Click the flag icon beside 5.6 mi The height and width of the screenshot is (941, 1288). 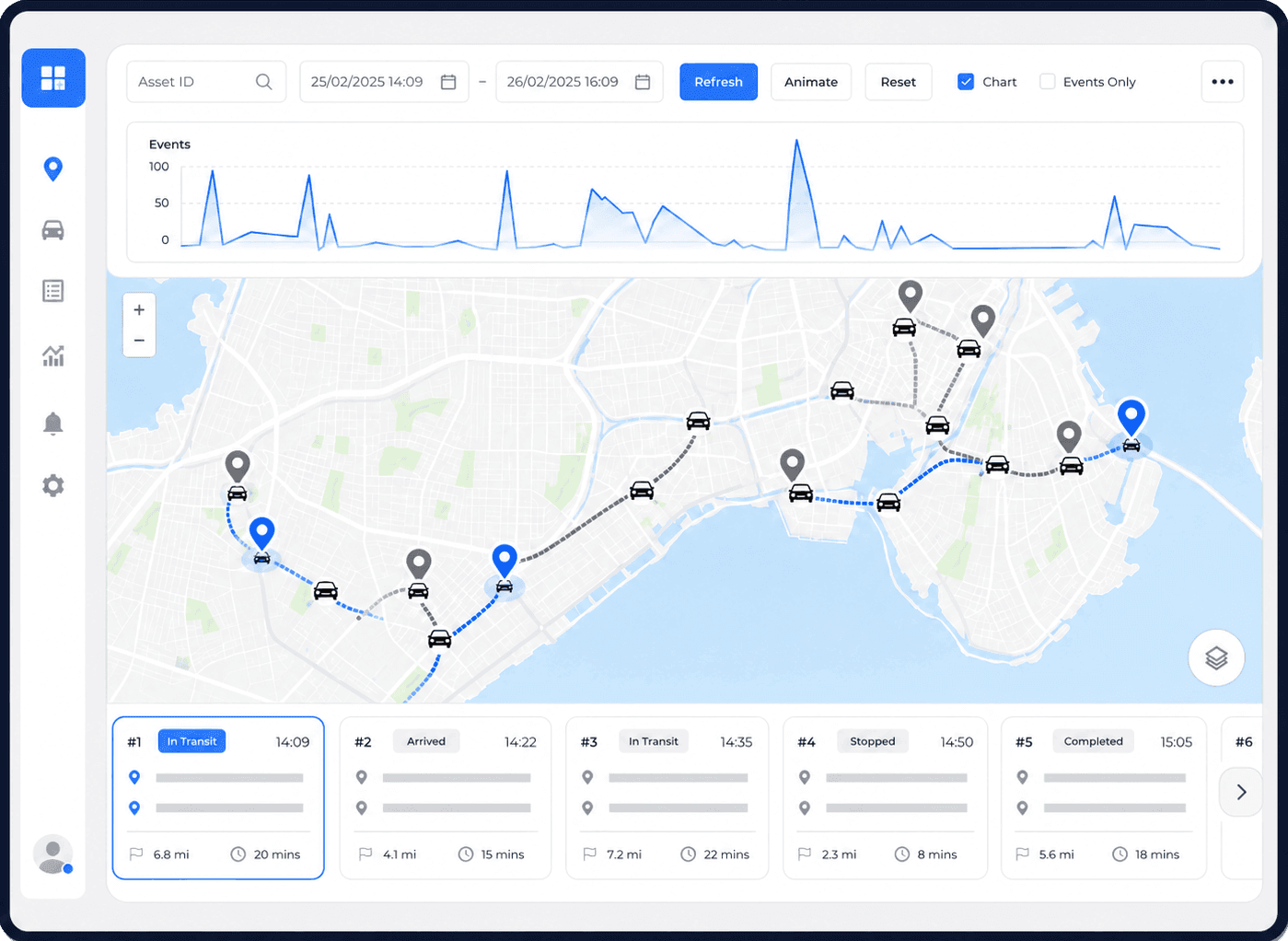(1022, 854)
